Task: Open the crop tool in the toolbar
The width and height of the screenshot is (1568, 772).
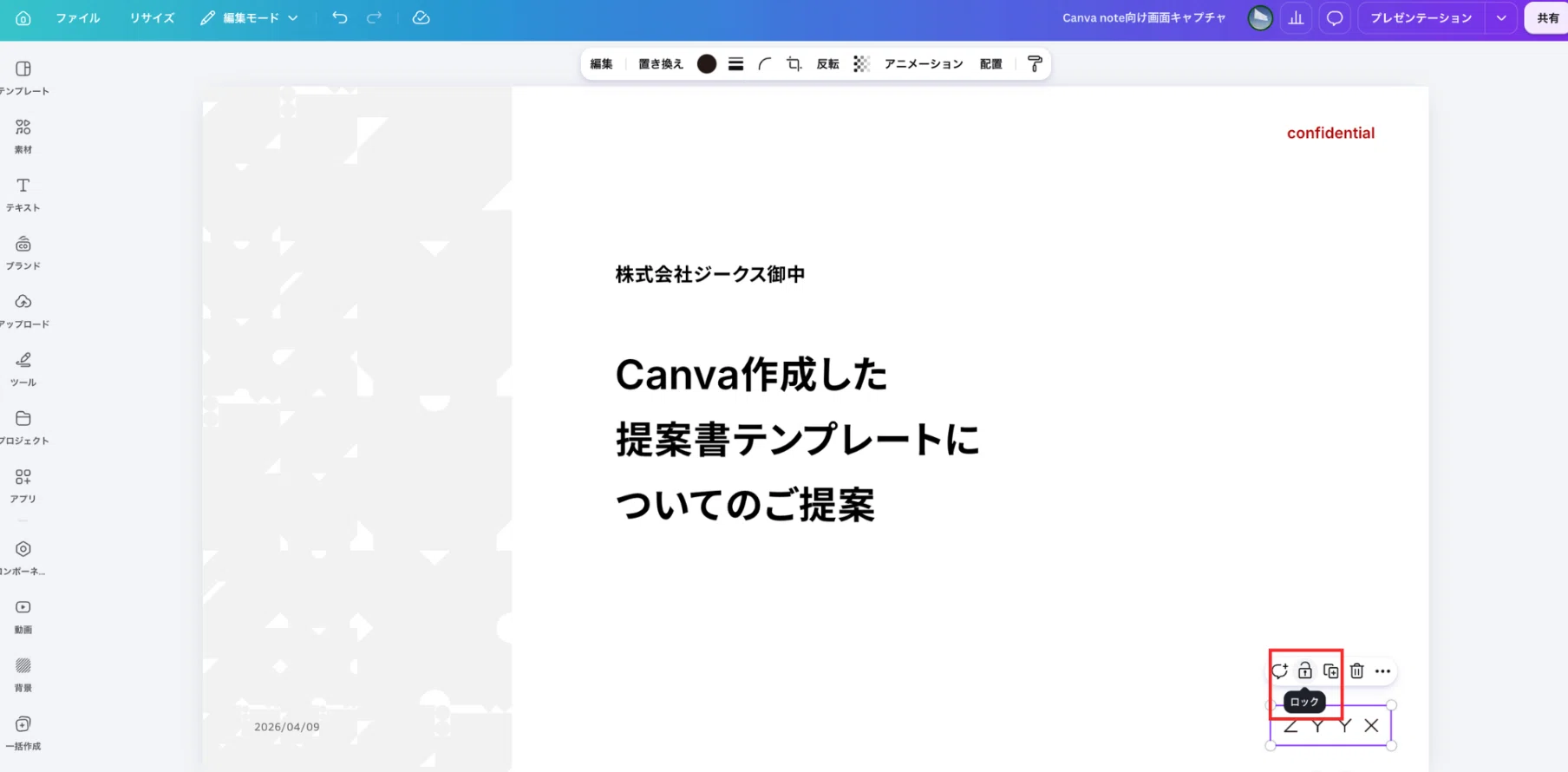Action: (794, 63)
